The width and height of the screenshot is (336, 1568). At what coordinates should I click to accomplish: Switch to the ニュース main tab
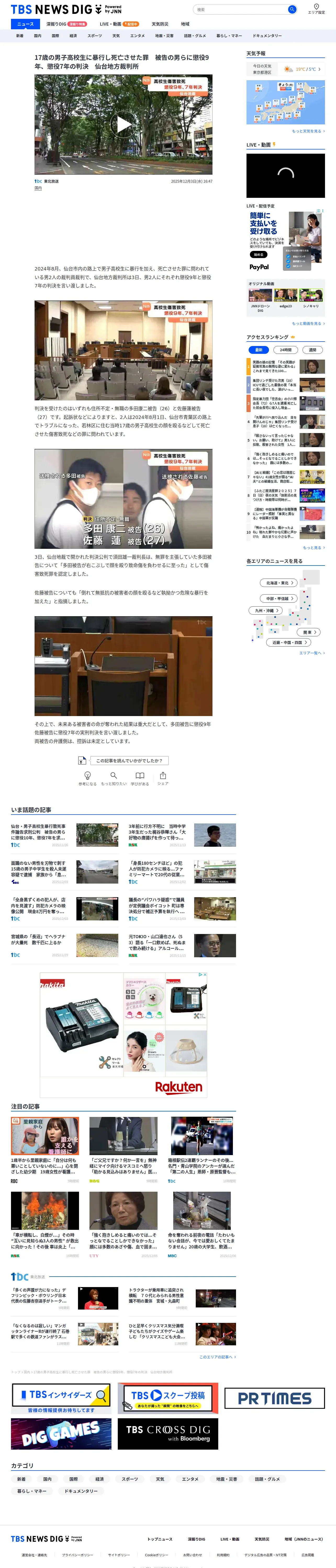click(26, 24)
